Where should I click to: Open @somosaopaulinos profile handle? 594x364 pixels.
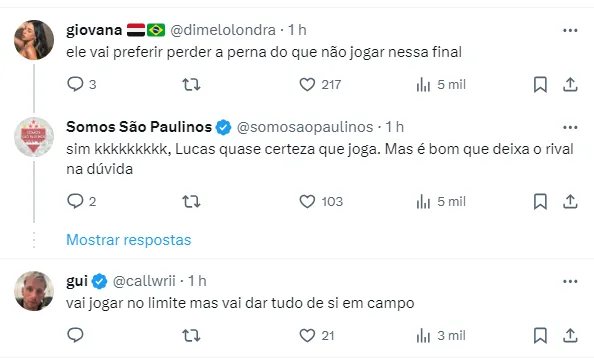pos(305,127)
